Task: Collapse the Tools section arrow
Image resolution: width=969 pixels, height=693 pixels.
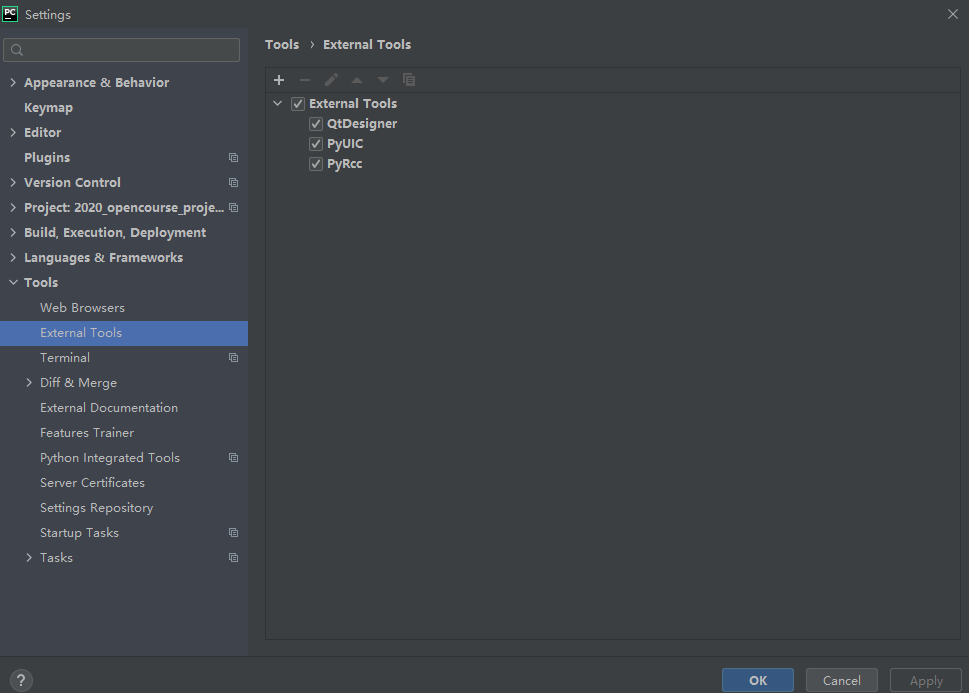Action: [13, 282]
